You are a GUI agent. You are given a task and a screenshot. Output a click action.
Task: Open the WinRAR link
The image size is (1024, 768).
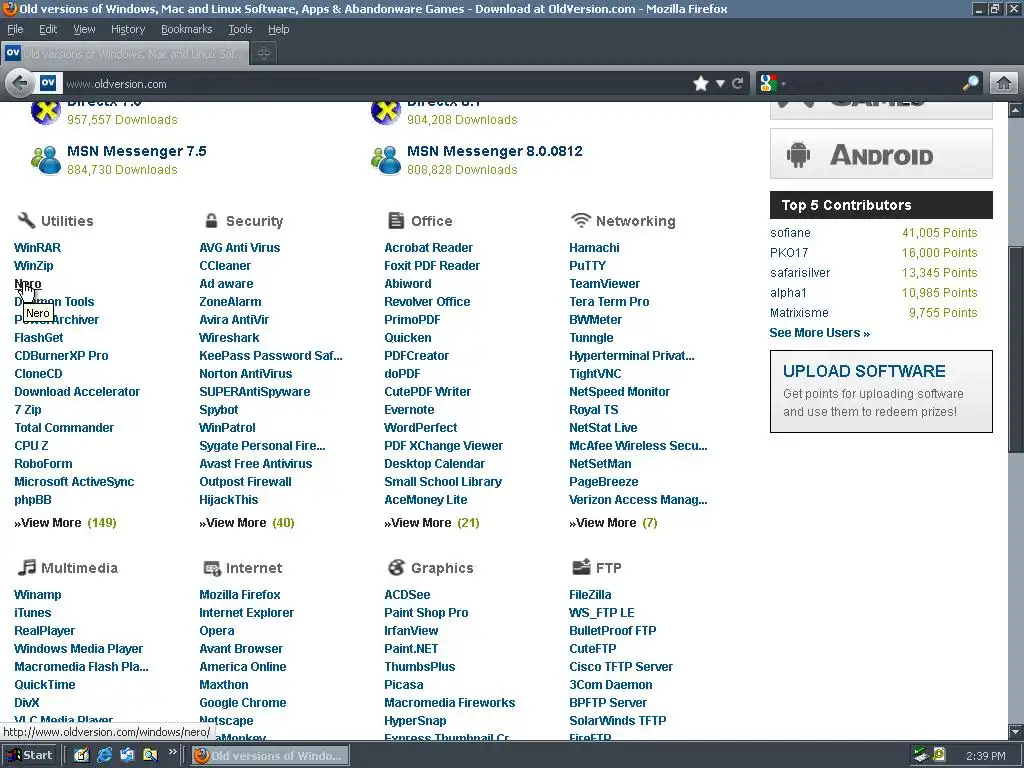37,248
